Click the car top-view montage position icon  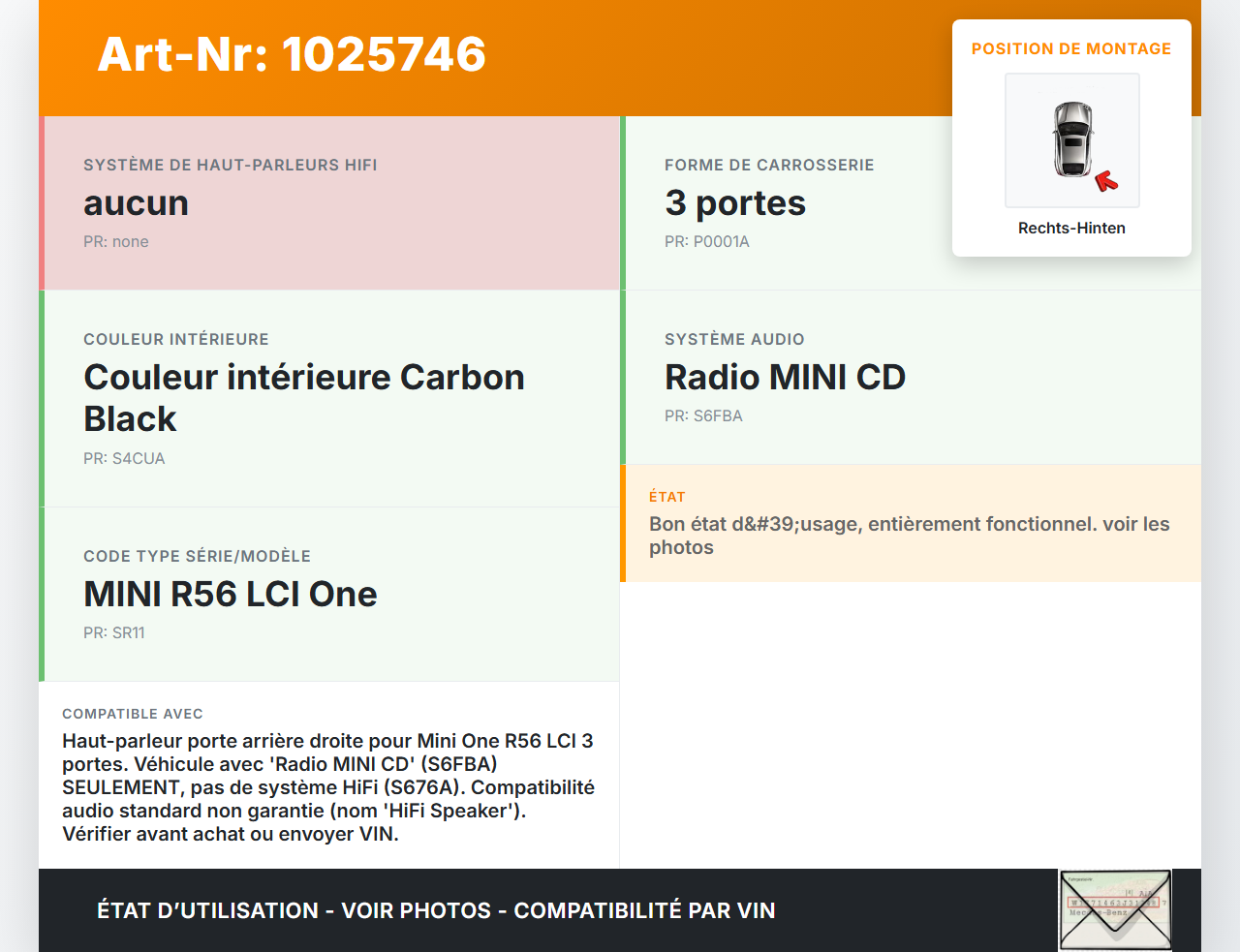[x=1071, y=139]
